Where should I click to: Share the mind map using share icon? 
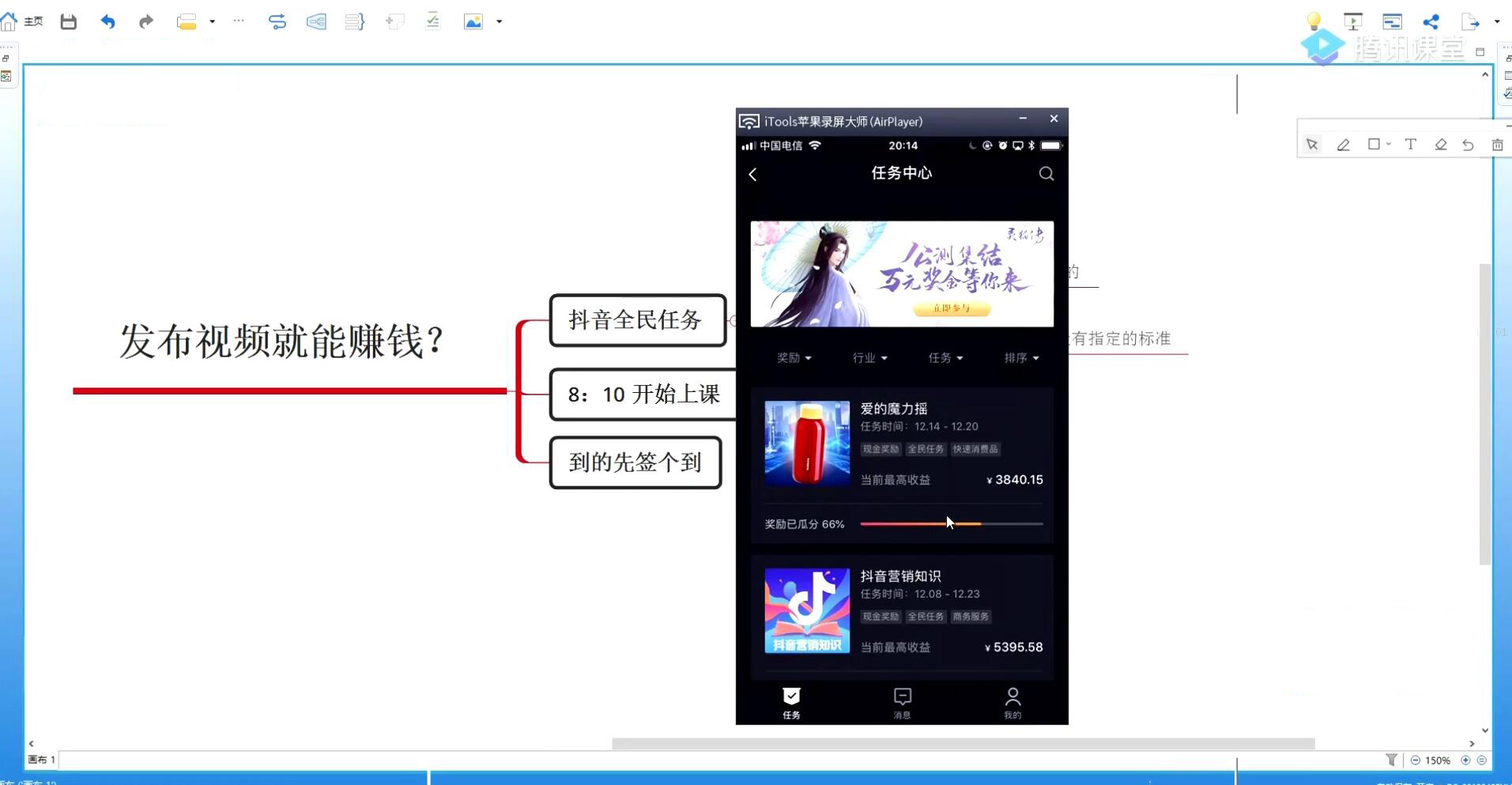pyautogui.click(x=1431, y=22)
